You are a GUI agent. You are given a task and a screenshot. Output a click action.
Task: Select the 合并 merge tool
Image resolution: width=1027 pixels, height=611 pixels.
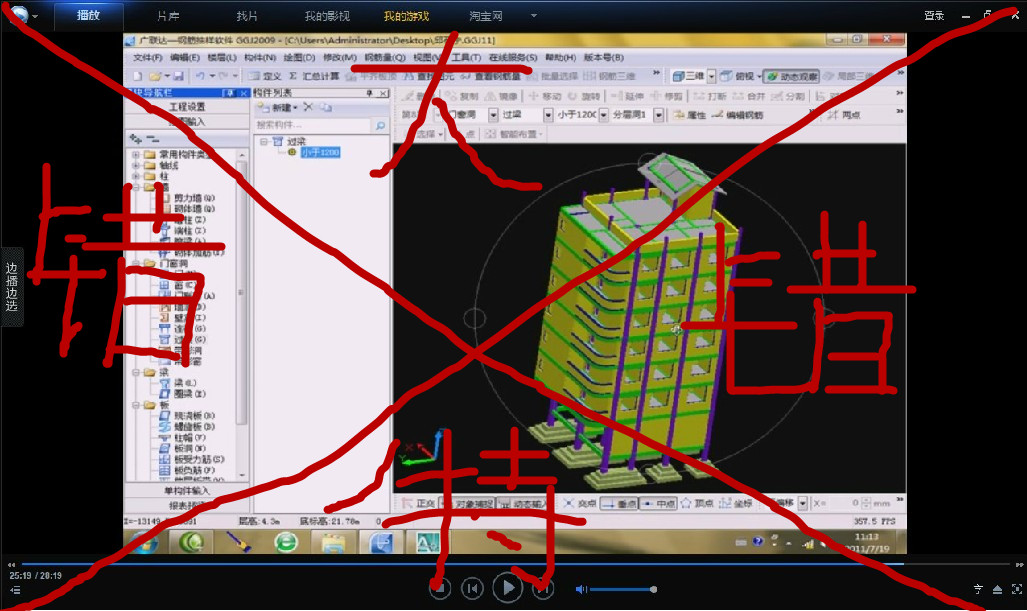(x=749, y=96)
